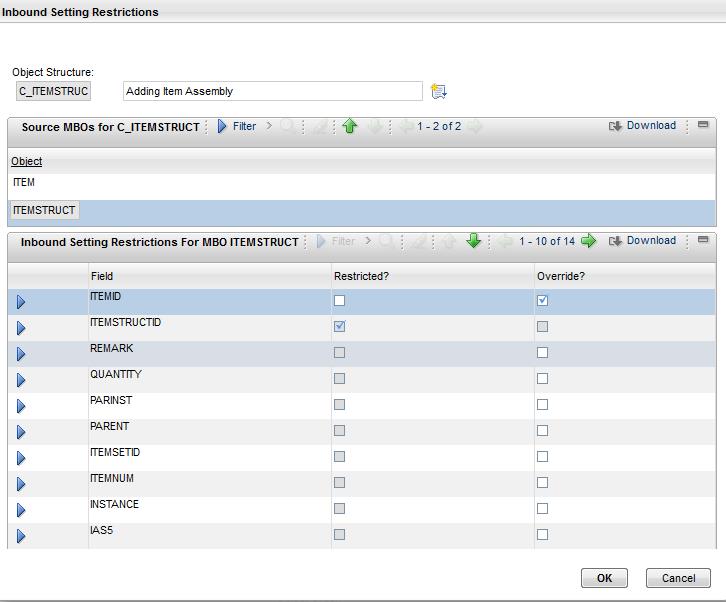
Task: Enable Override for the QUANTITY field
Action: tap(542, 378)
